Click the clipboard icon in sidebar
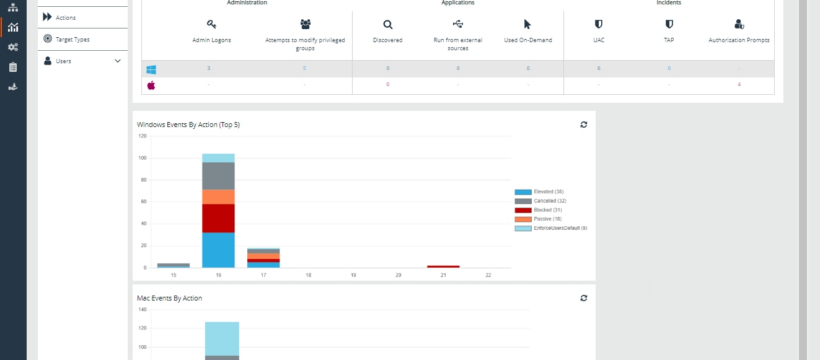 [x=13, y=68]
